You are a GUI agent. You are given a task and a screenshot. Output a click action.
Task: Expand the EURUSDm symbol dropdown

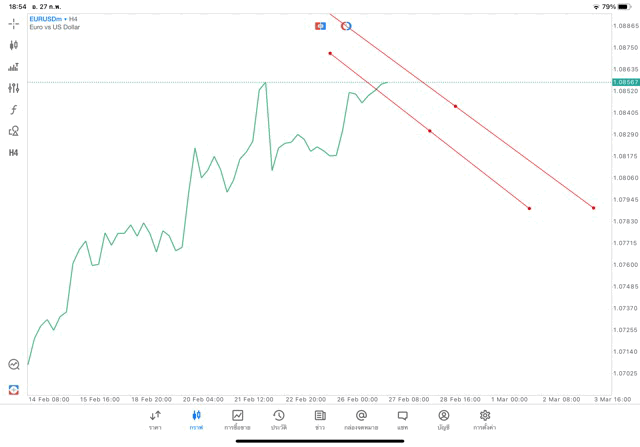click(46, 18)
